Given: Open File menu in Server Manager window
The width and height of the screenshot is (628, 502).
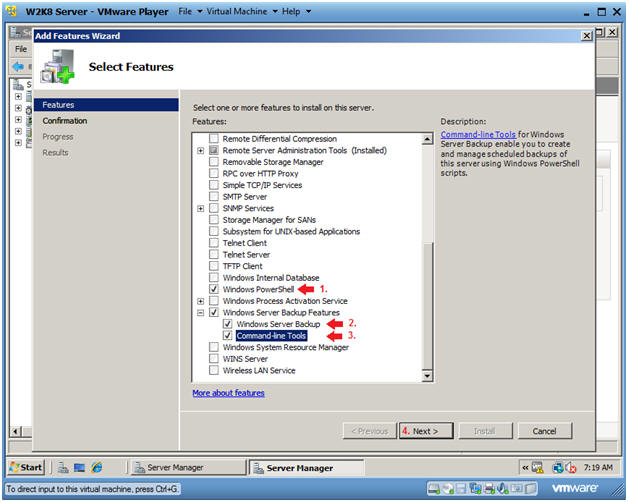Looking at the screenshot, I should 21,49.
